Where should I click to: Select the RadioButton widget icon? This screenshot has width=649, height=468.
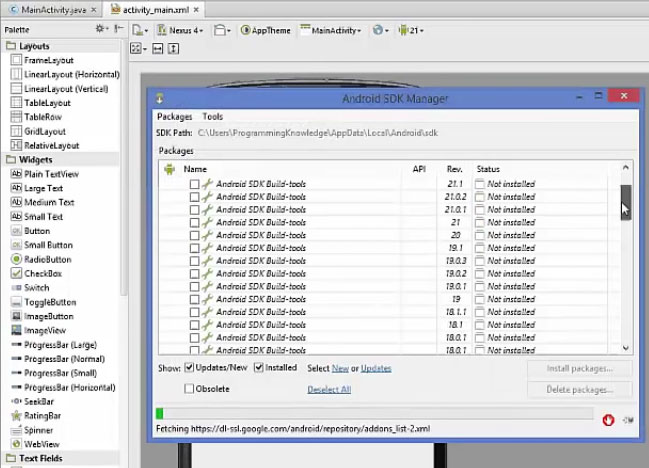16,259
